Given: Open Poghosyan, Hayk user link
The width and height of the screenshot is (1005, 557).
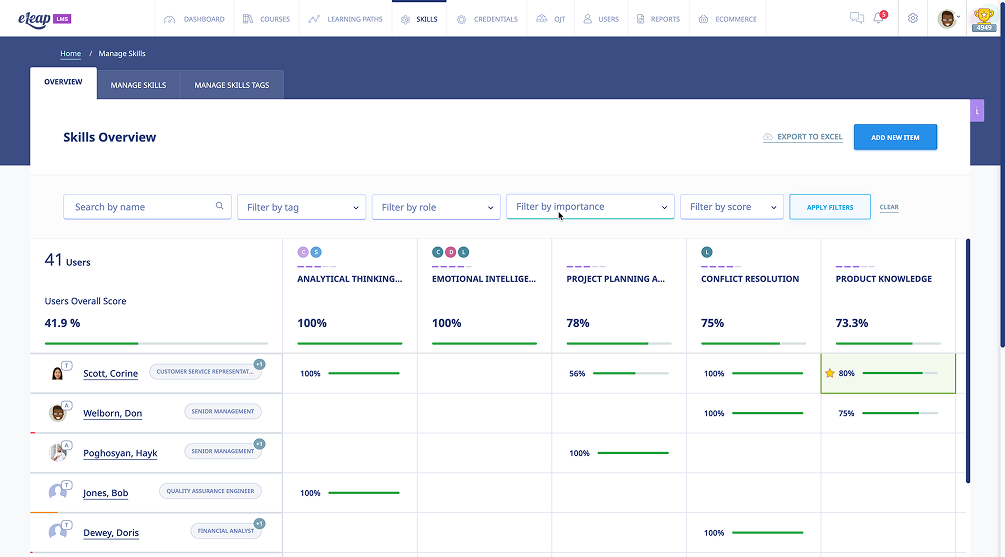Looking at the screenshot, I should click(x=120, y=453).
